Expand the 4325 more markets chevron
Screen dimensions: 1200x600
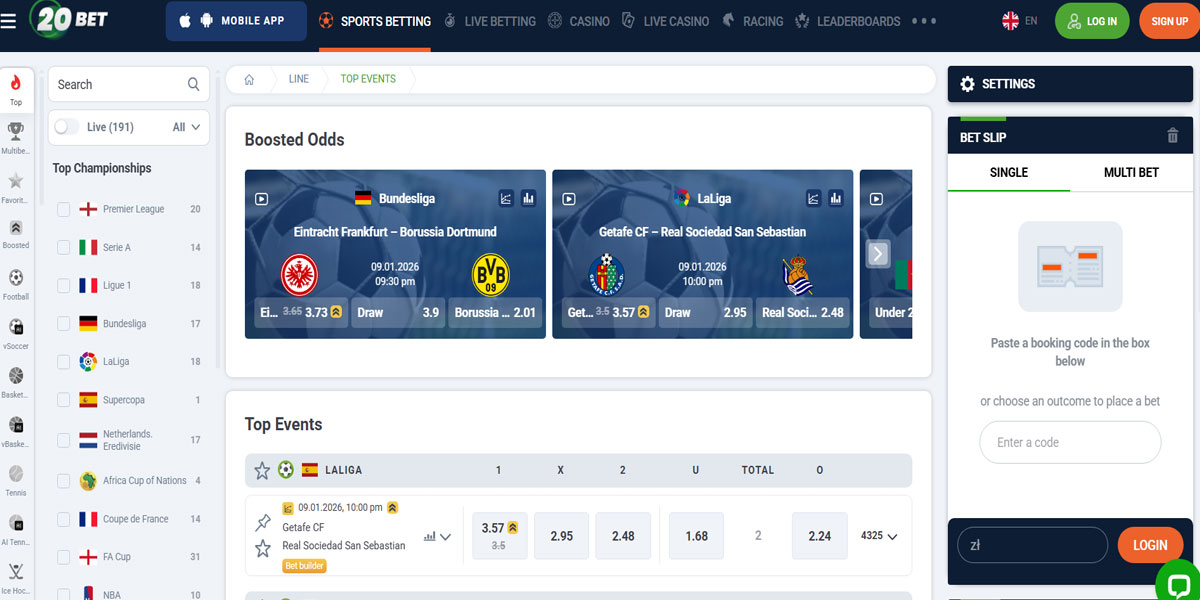892,537
